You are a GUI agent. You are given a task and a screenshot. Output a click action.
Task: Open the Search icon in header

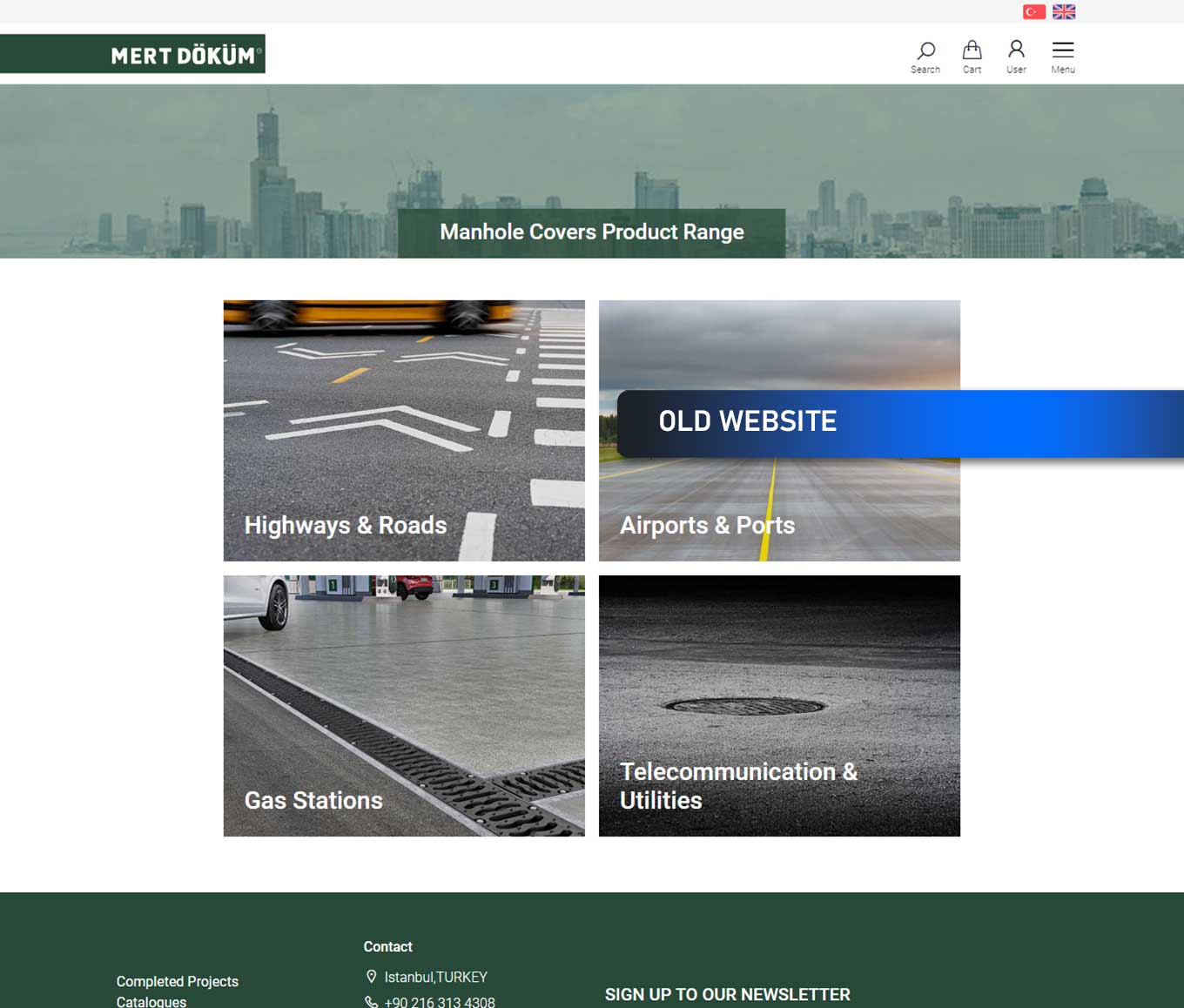(x=925, y=57)
